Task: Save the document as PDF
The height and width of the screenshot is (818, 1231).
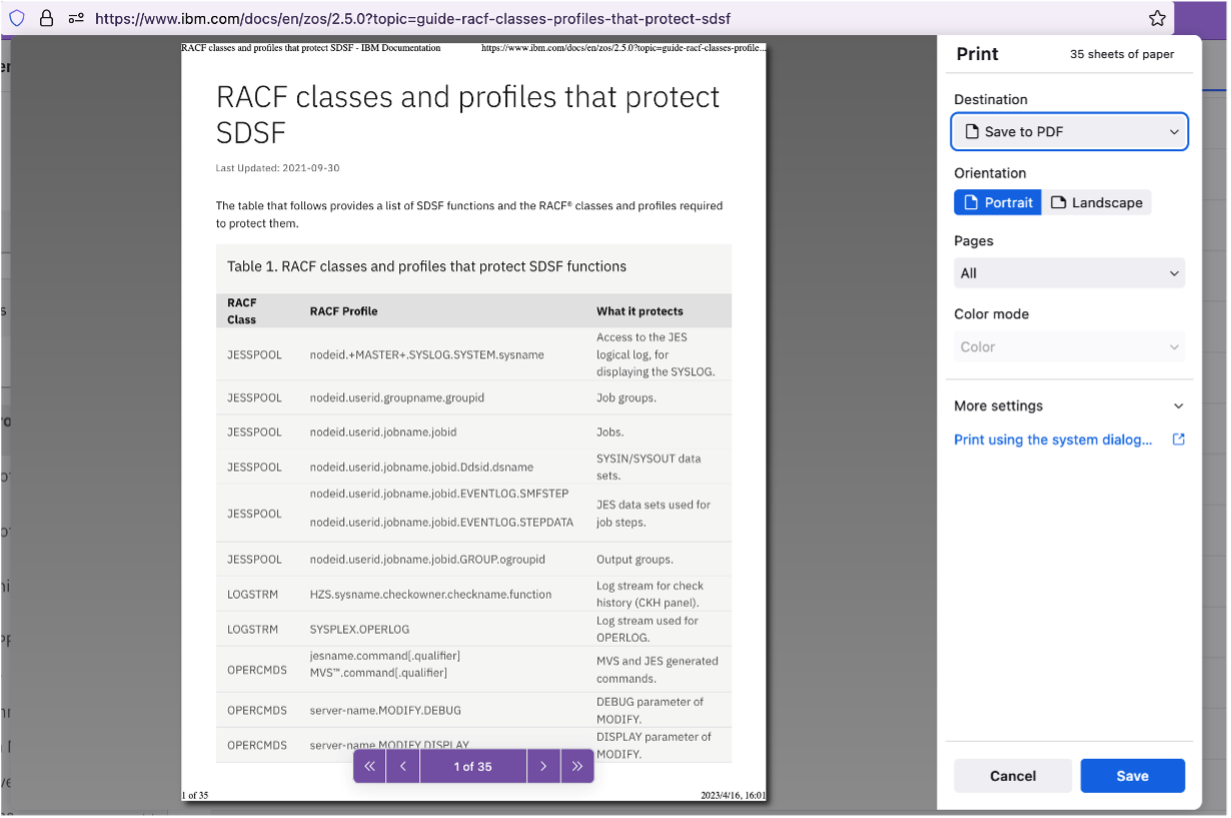Action: point(1132,775)
